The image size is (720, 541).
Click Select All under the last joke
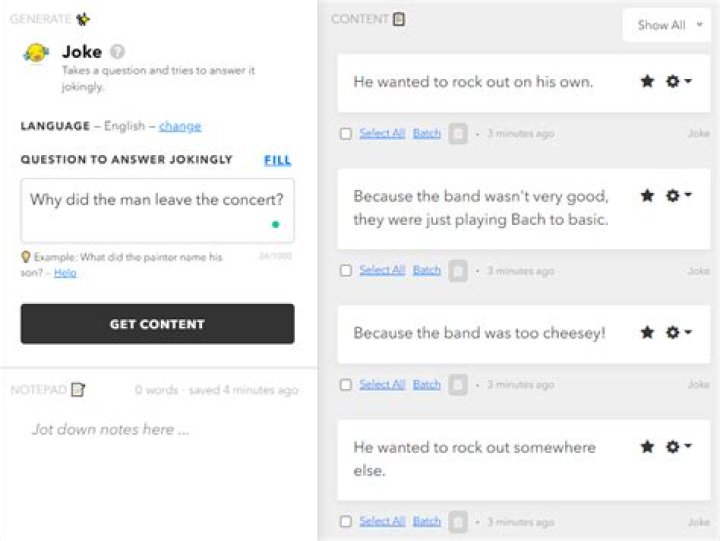point(382,521)
